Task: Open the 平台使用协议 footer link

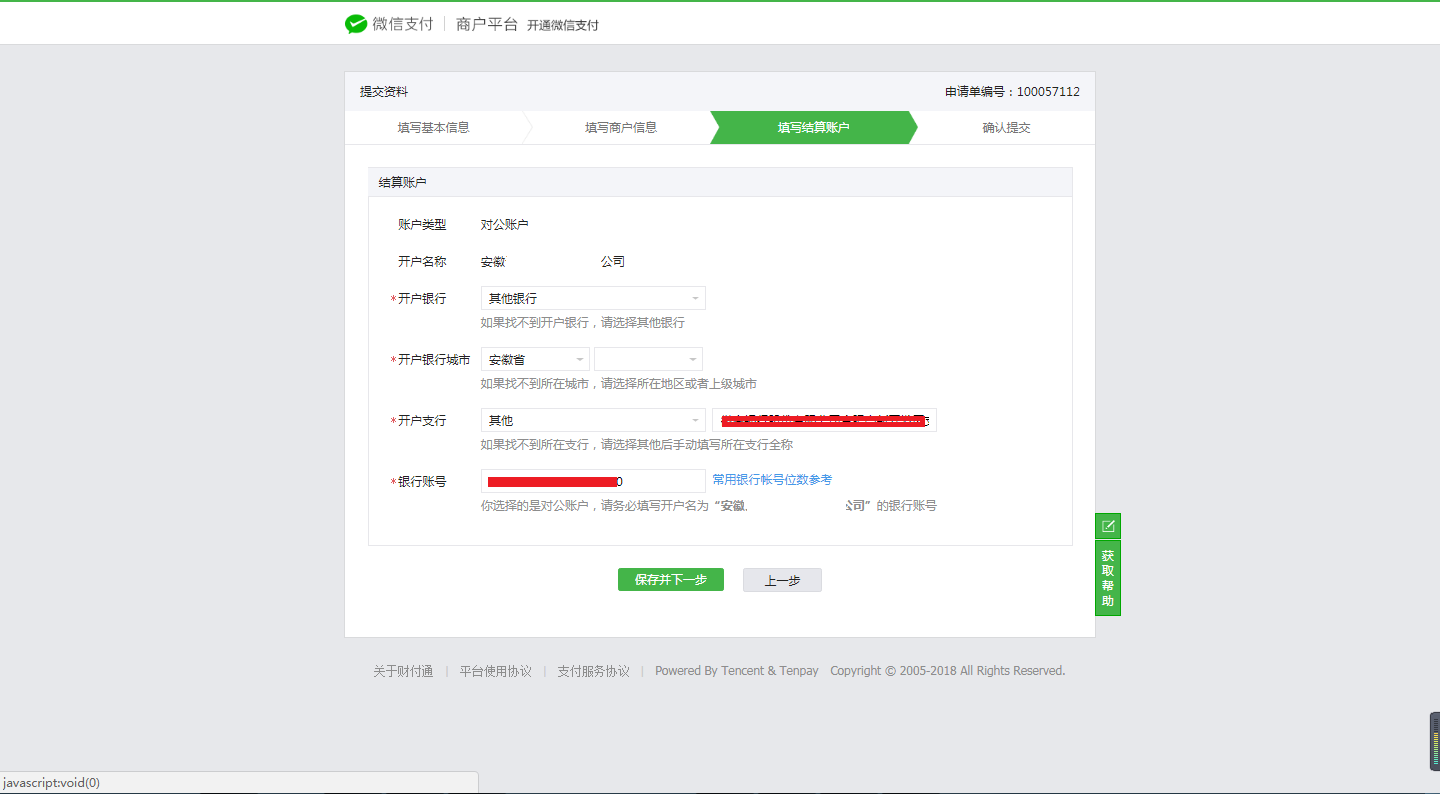Action: (x=495, y=671)
